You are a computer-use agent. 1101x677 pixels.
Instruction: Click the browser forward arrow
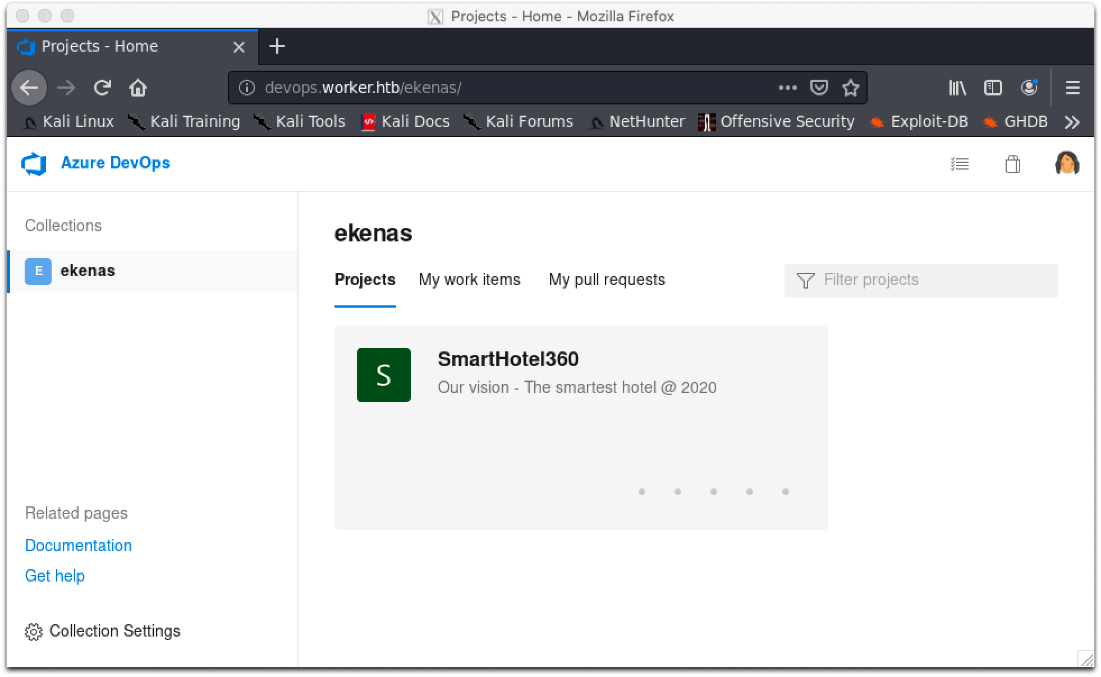(x=66, y=88)
